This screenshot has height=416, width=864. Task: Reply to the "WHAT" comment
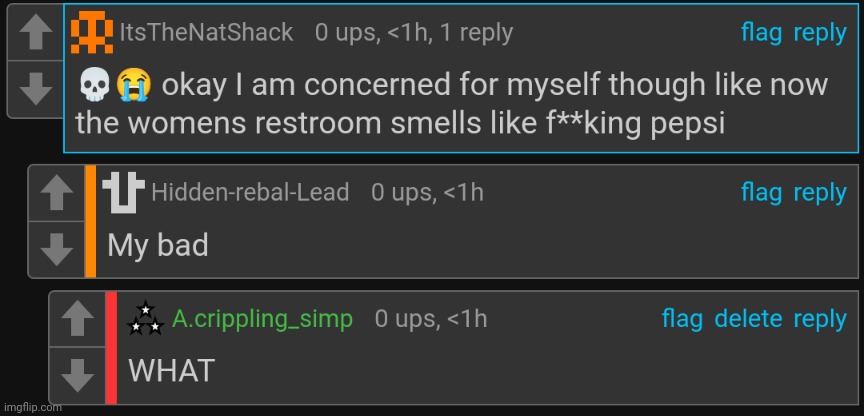click(x=820, y=320)
